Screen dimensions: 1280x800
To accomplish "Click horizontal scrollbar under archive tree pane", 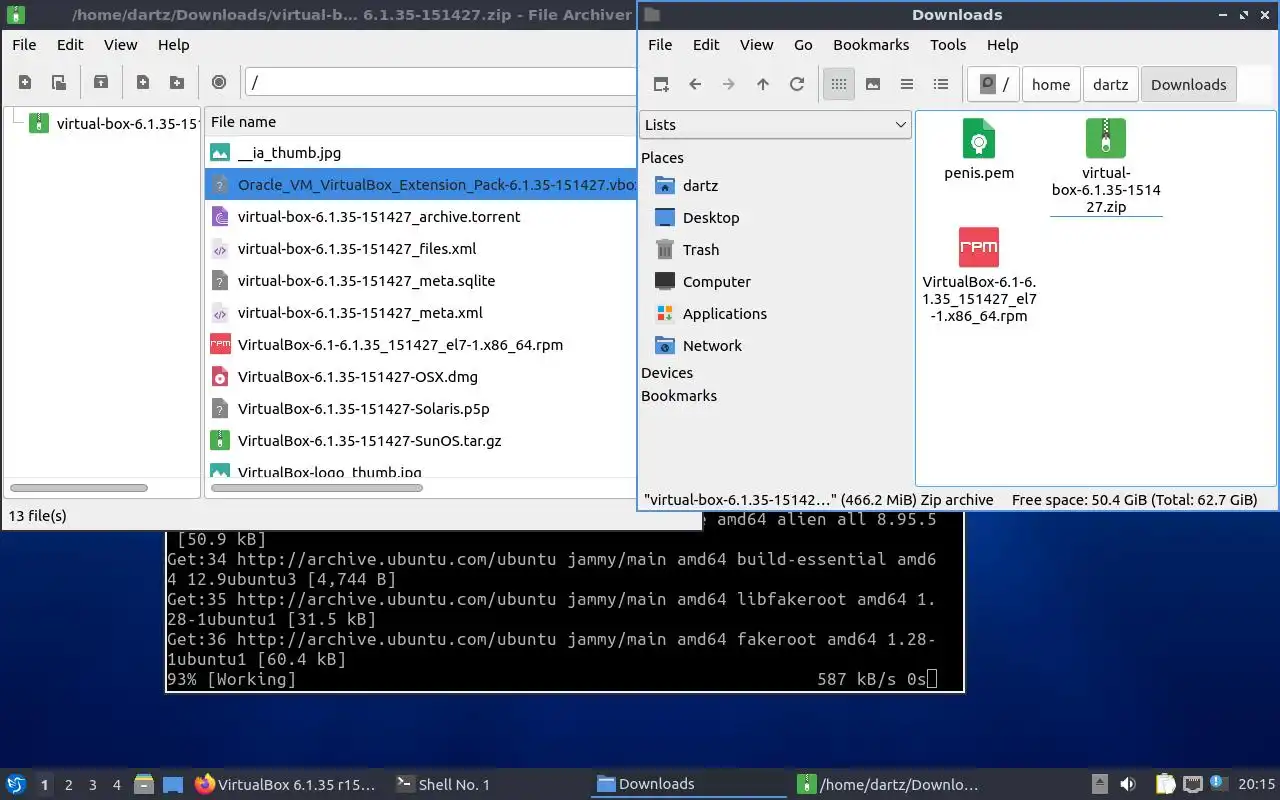I will tap(79, 488).
